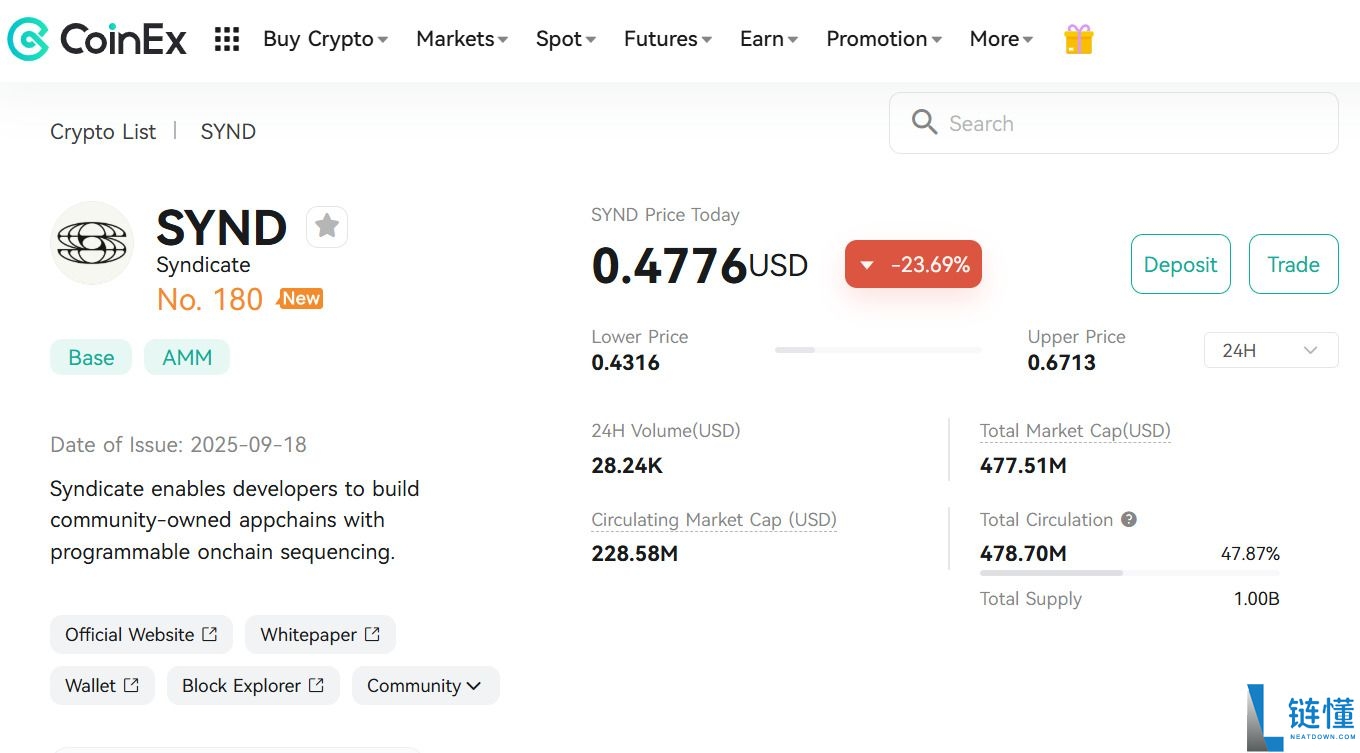
Task: Click the 477.51M market cap value
Action: (x=1023, y=465)
